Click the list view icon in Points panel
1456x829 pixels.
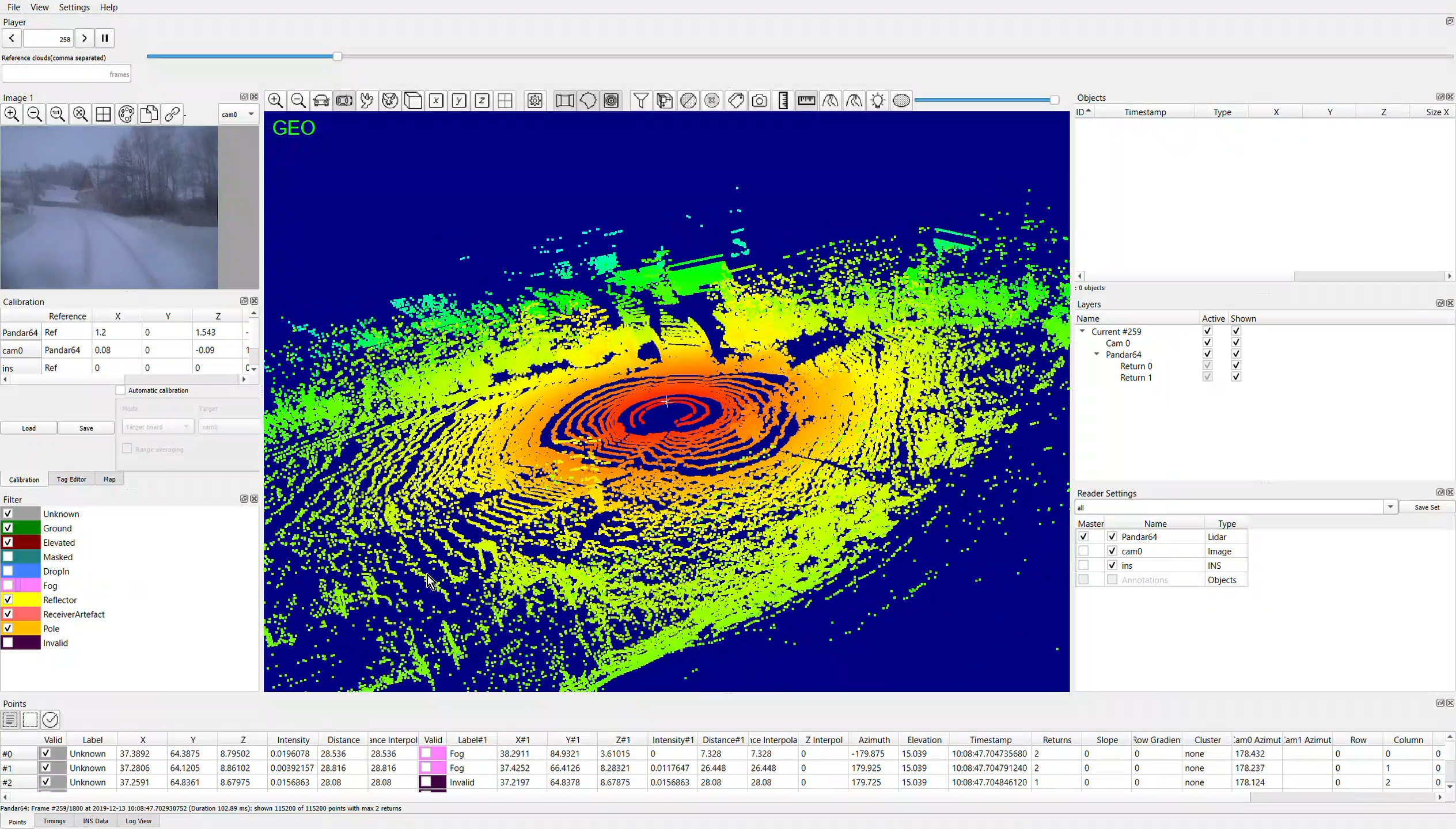(x=10, y=719)
